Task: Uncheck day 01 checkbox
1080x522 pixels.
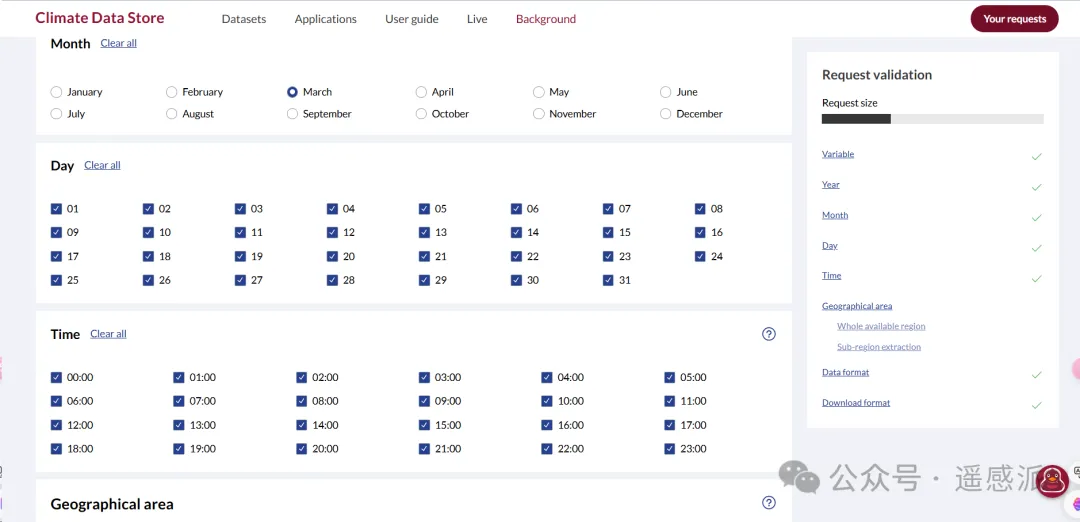Action: (x=56, y=209)
